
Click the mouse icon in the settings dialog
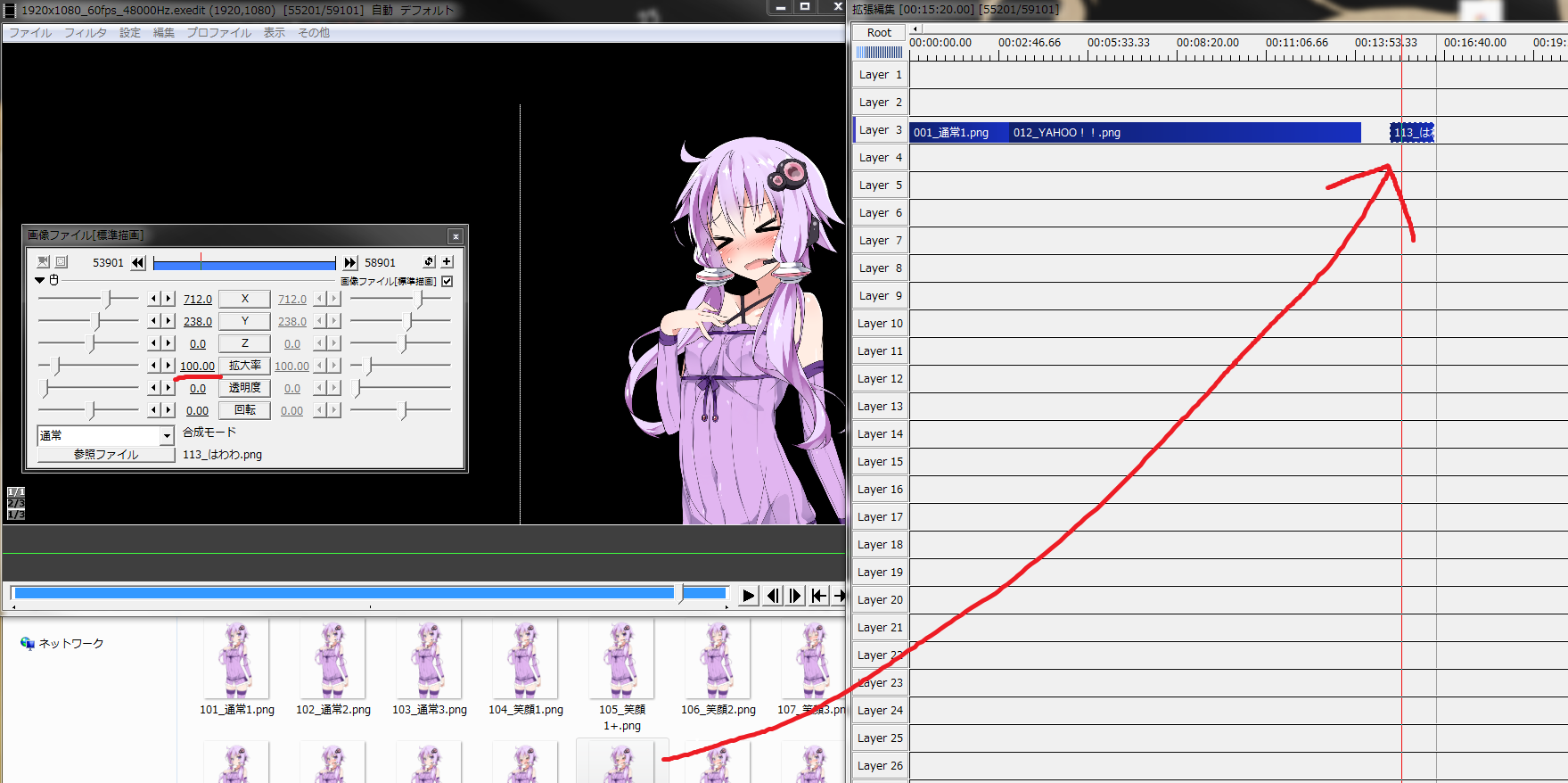[x=53, y=280]
